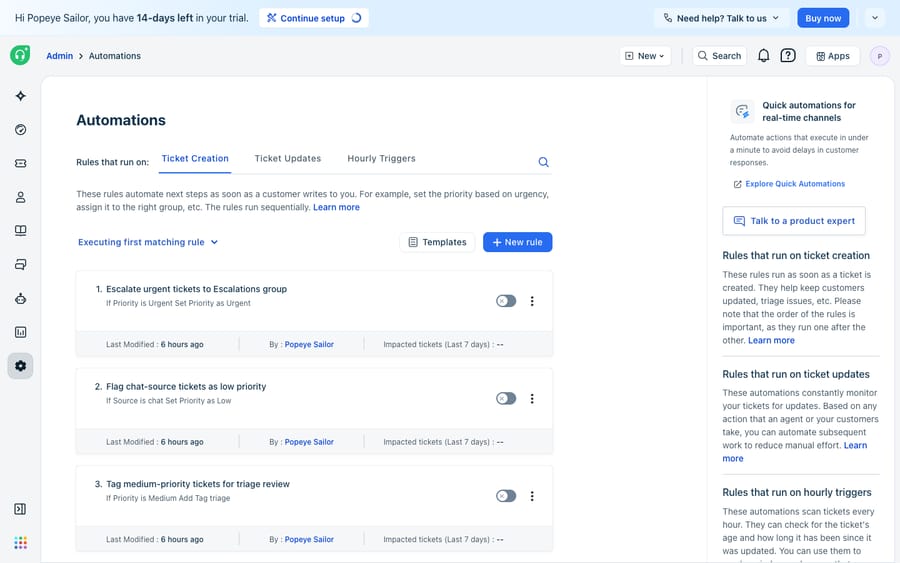Enable the Flag chat-source tickets rule toggle
900x563 pixels.
coord(506,399)
